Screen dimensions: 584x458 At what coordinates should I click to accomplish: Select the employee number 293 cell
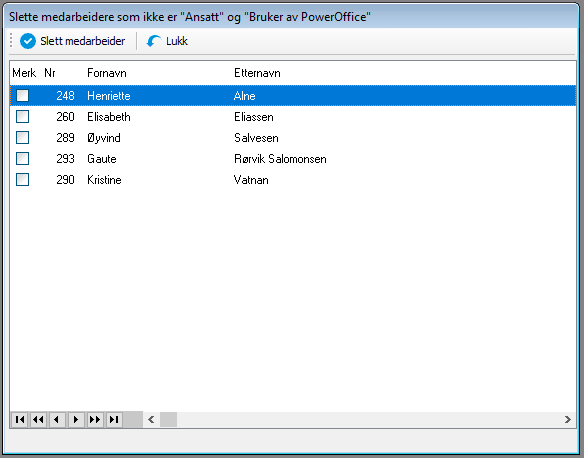pyautogui.click(x=65, y=159)
